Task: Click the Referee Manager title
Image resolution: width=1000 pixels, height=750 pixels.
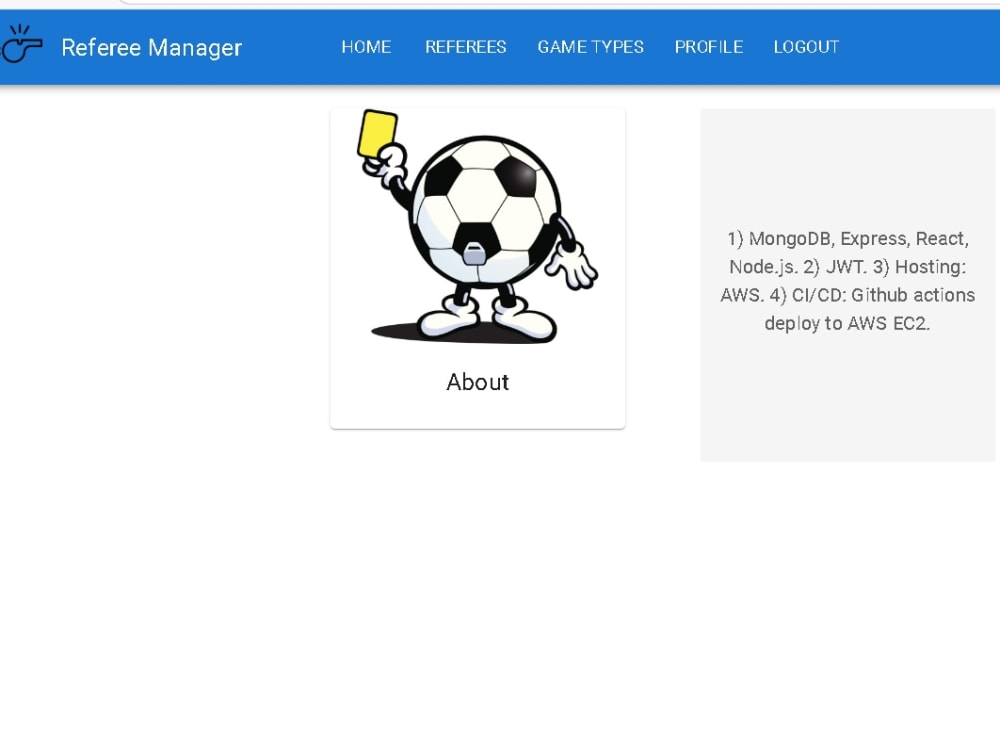Action: pyautogui.click(x=152, y=48)
